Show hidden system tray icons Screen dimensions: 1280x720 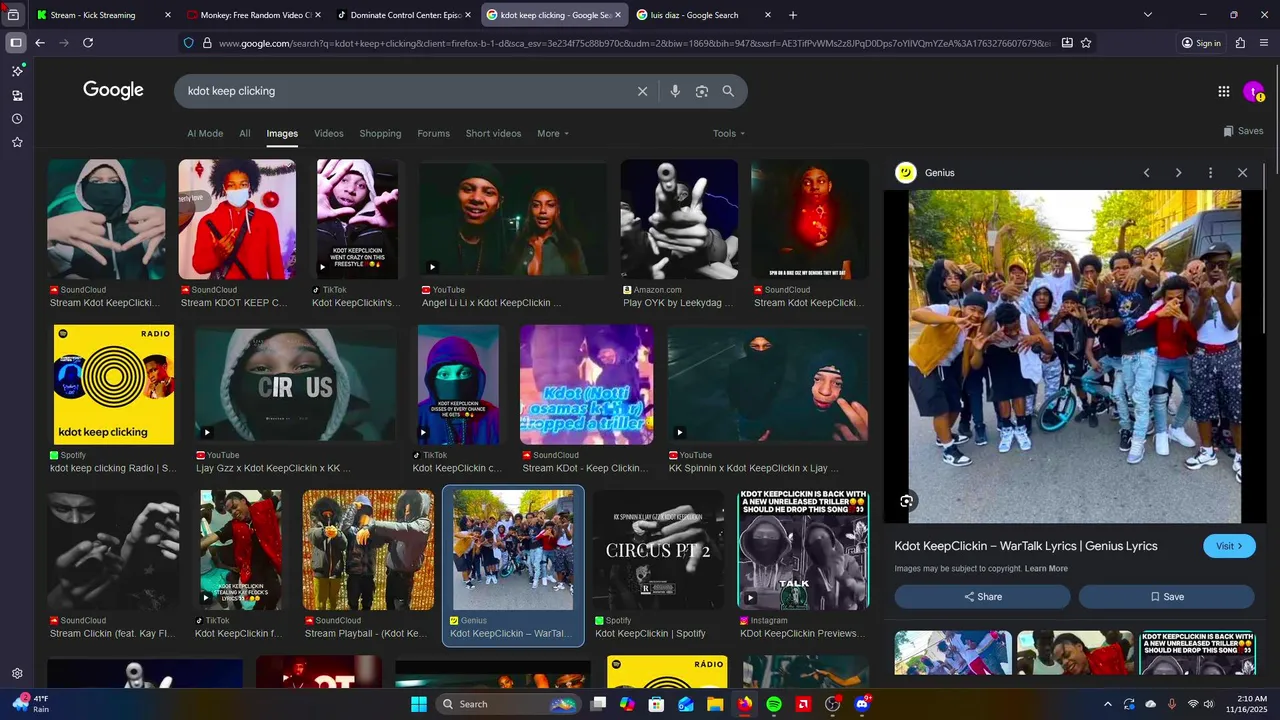tap(1107, 704)
